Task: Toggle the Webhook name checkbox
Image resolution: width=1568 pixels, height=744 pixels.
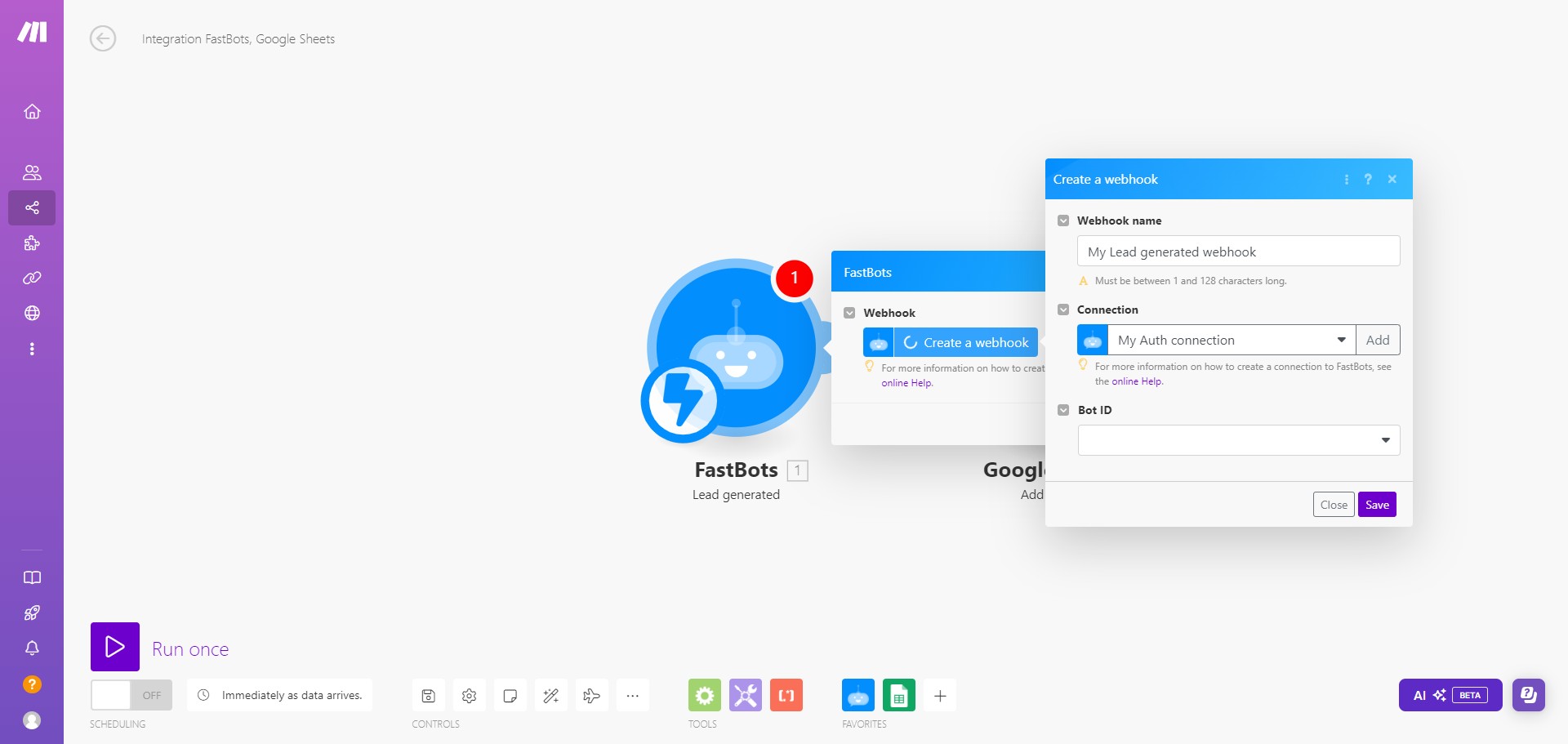Action: click(1063, 221)
